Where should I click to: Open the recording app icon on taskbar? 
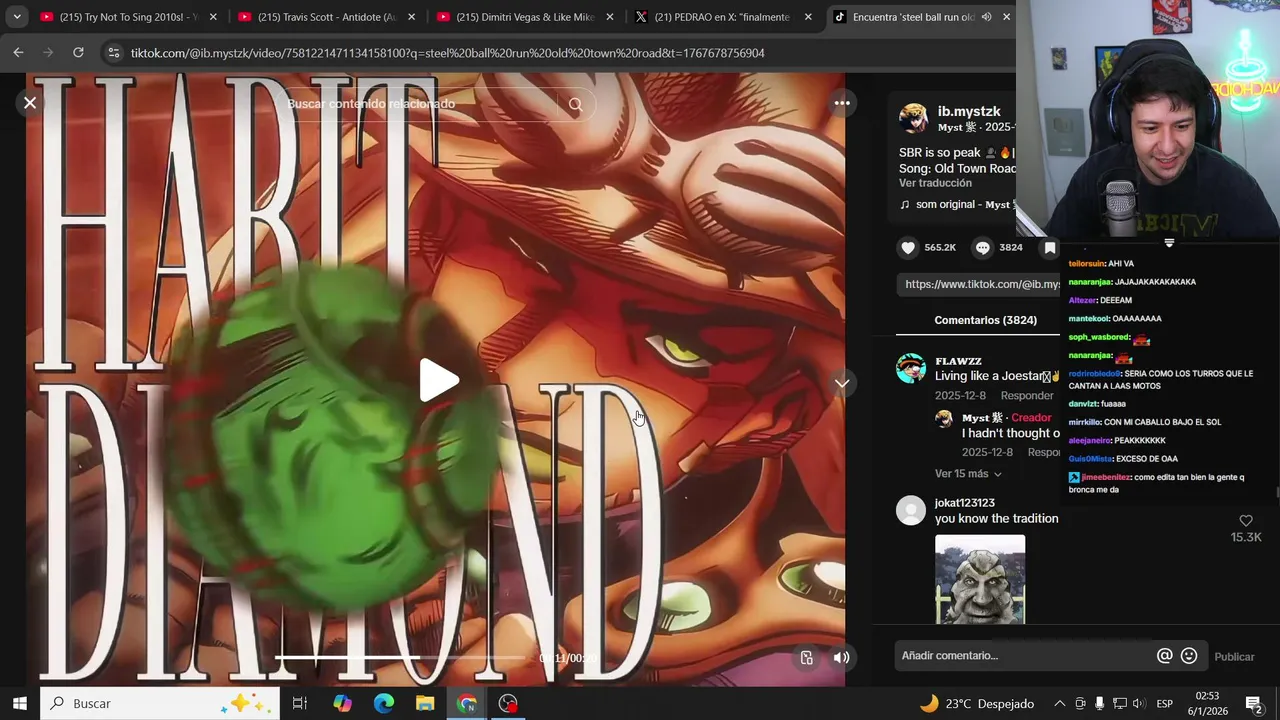[508, 703]
